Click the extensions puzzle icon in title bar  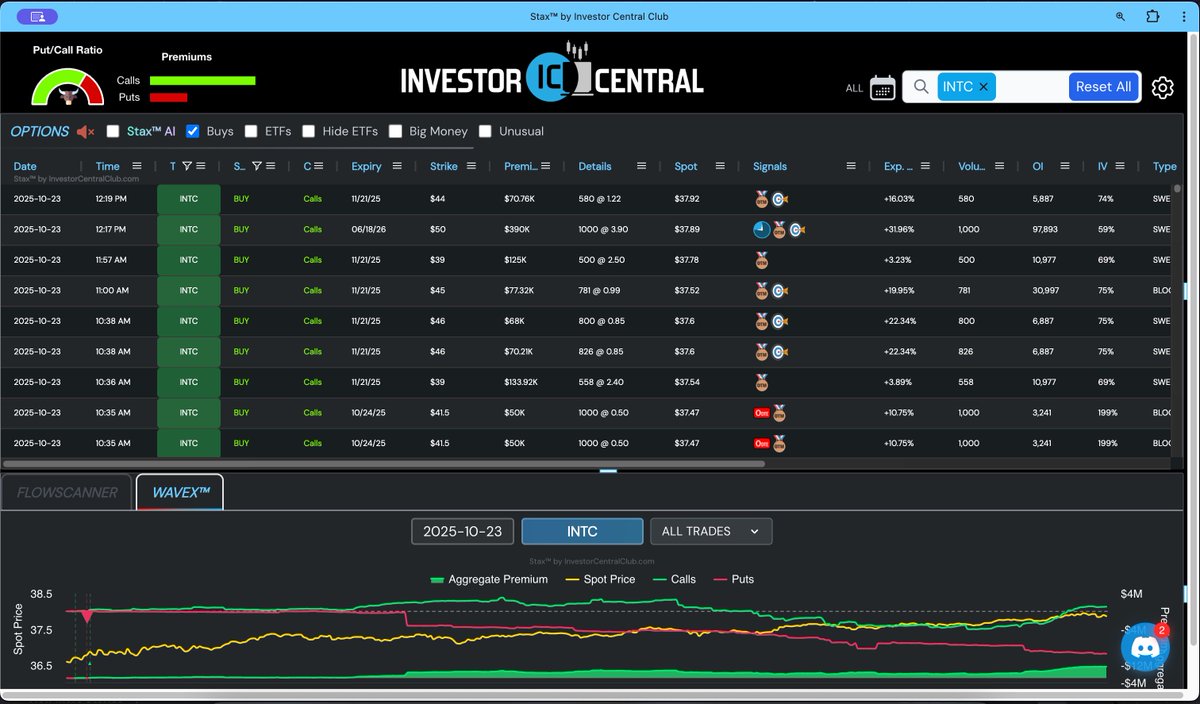point(1152,16)
